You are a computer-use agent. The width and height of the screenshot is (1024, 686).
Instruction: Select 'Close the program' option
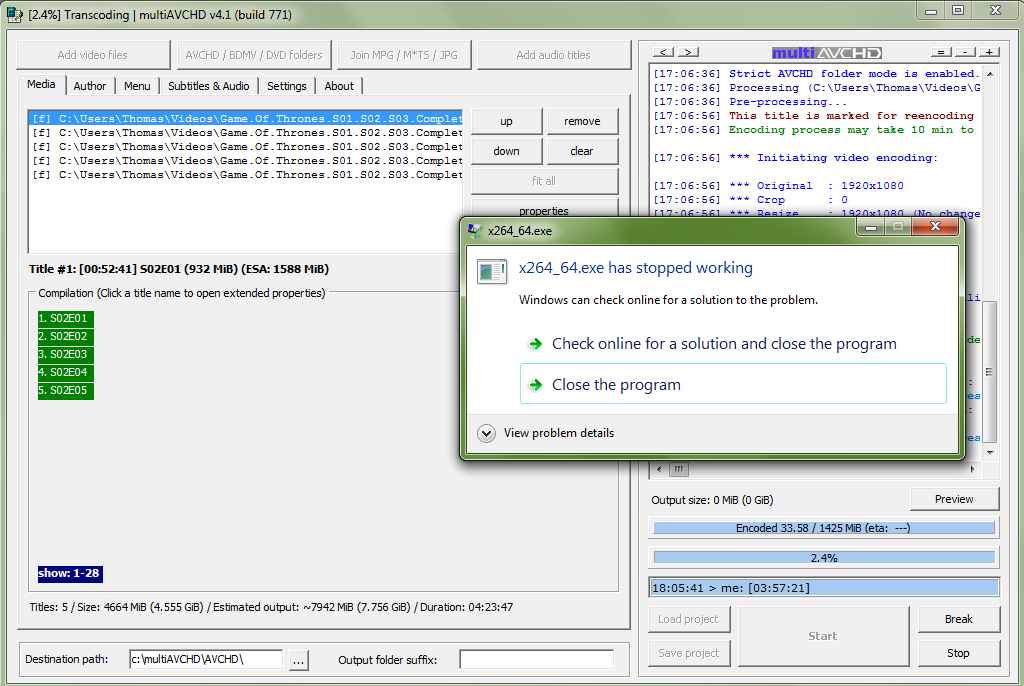pyautogui.click(x=733, y=384)
